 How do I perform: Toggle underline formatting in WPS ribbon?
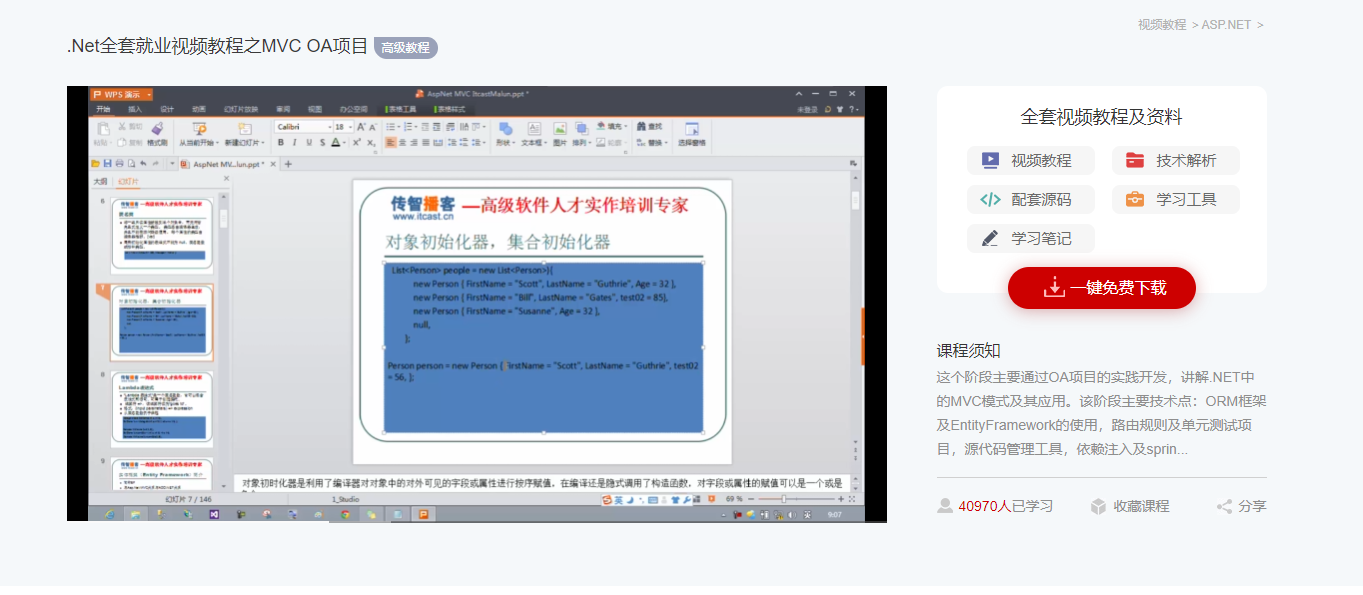(x=307, y=142)
